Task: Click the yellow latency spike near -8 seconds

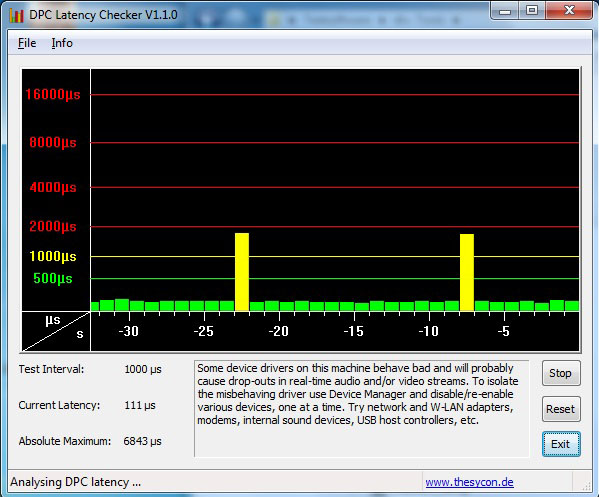Action: coord(467,272)
